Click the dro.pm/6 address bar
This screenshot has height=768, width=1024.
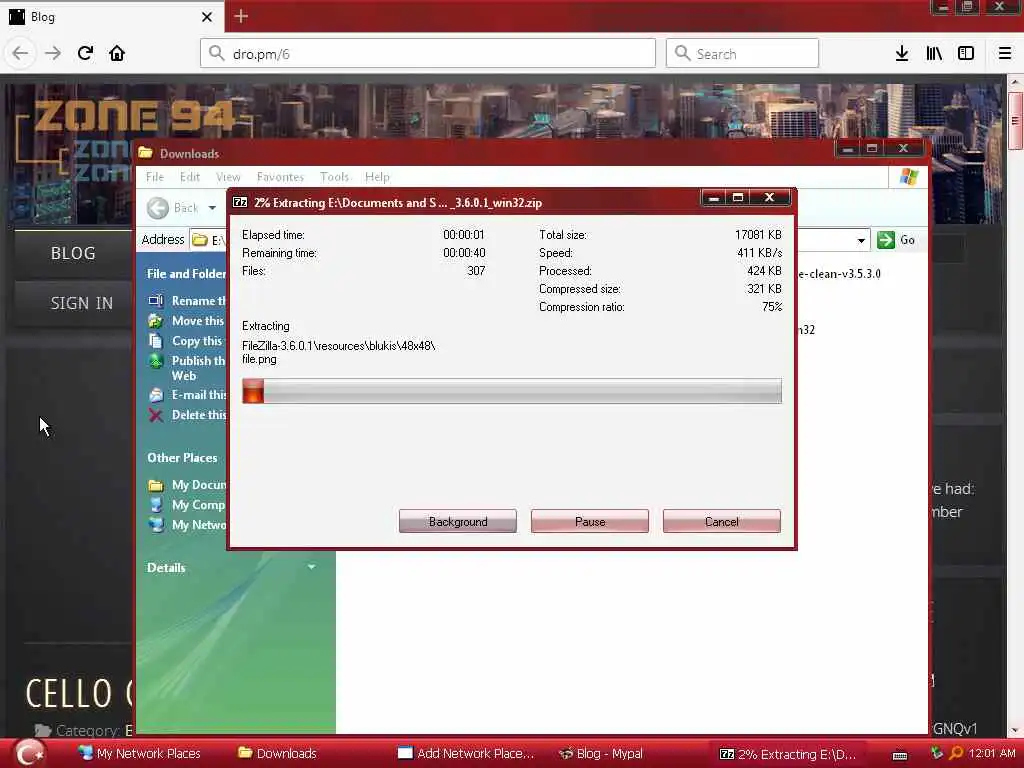(428, 54)
